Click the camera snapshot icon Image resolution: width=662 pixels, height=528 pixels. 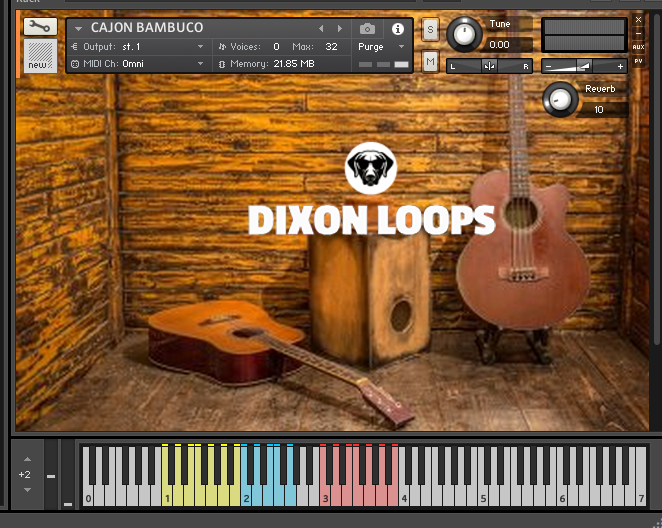click(x=368, y=28)
